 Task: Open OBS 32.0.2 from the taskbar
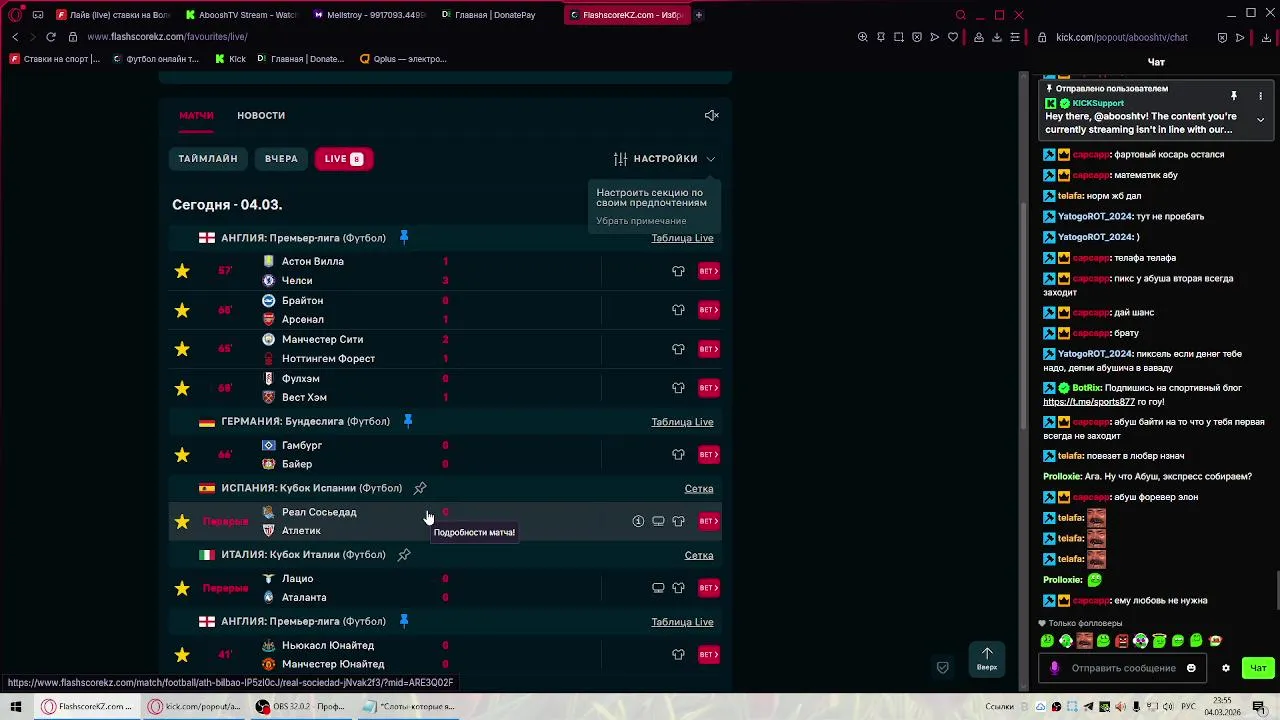pyautogui.click(x=300, y=706)
